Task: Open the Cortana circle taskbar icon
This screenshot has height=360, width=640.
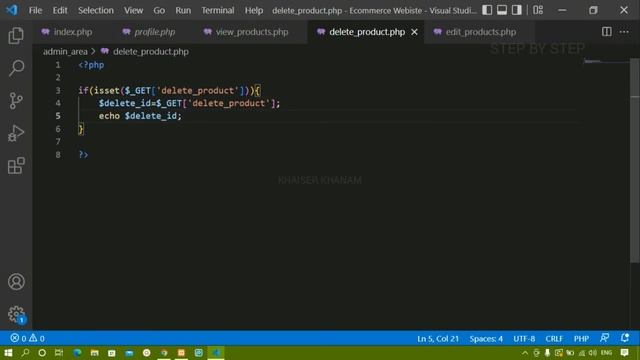Action: (42, 353)
